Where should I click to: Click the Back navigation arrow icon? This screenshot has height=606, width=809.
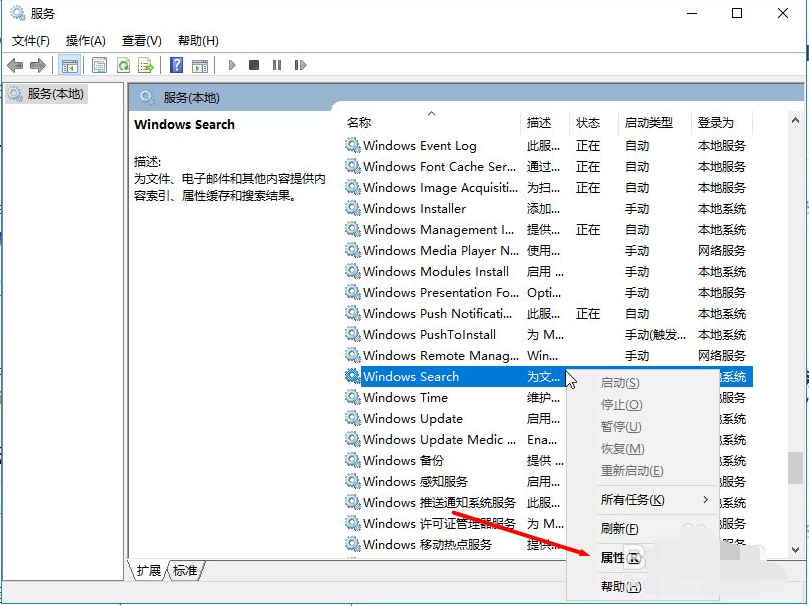(x=16, y=65)
